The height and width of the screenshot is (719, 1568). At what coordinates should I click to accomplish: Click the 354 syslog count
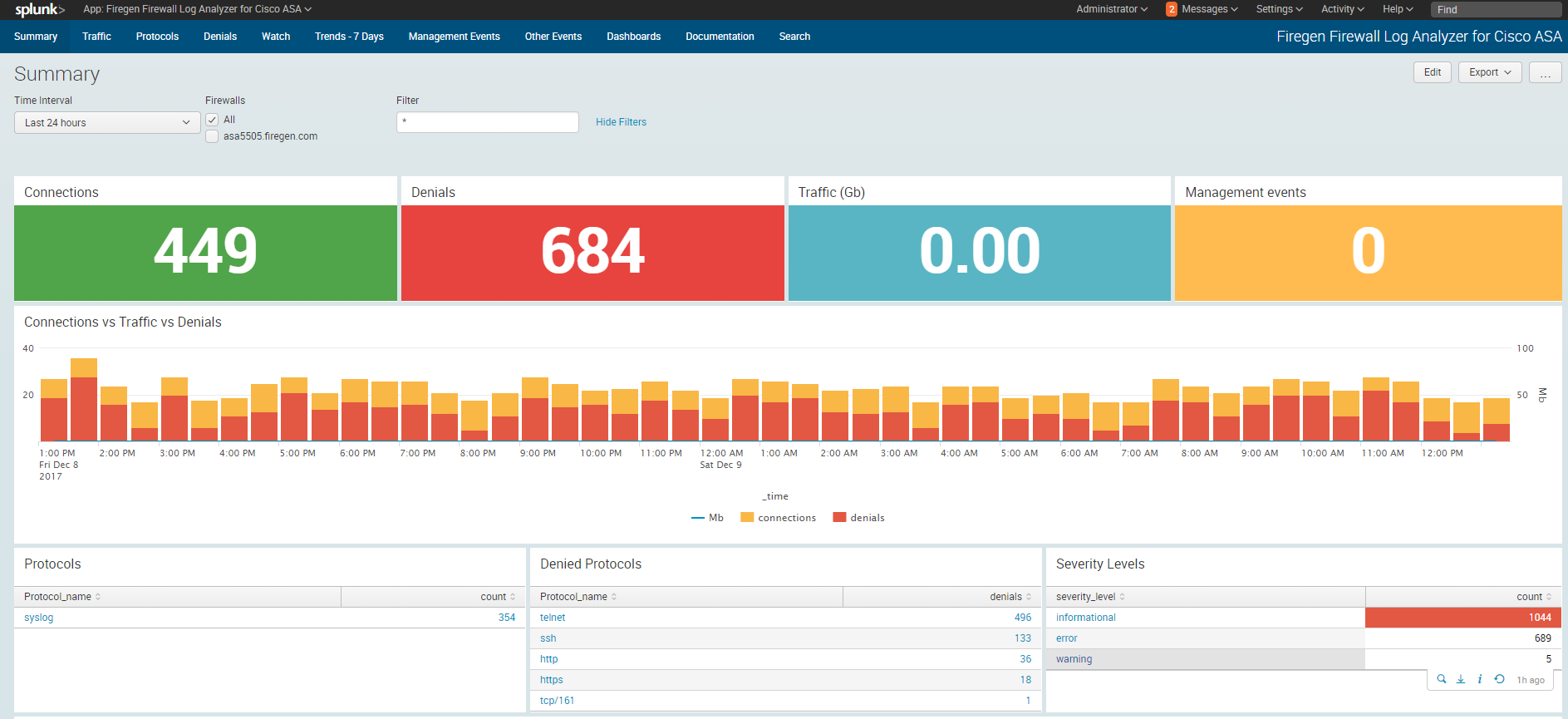pos(507,618)
